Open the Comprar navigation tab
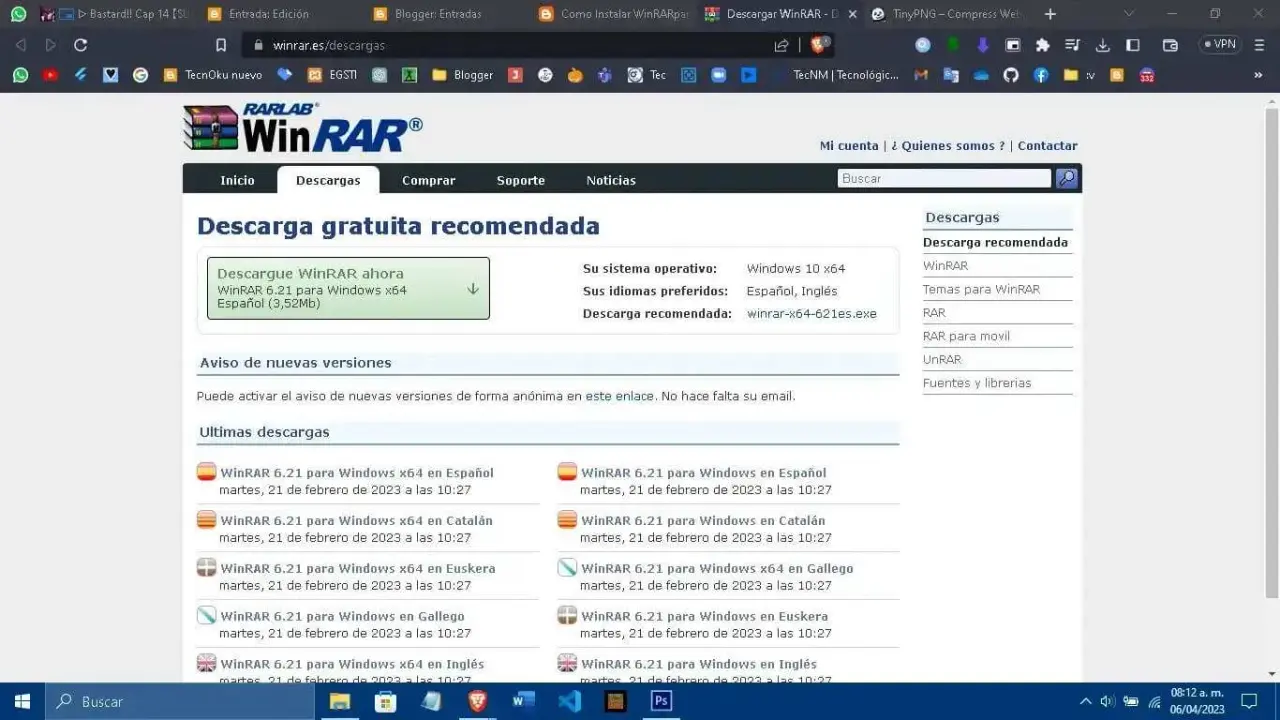1280x720 pixels. pos(428,180)
